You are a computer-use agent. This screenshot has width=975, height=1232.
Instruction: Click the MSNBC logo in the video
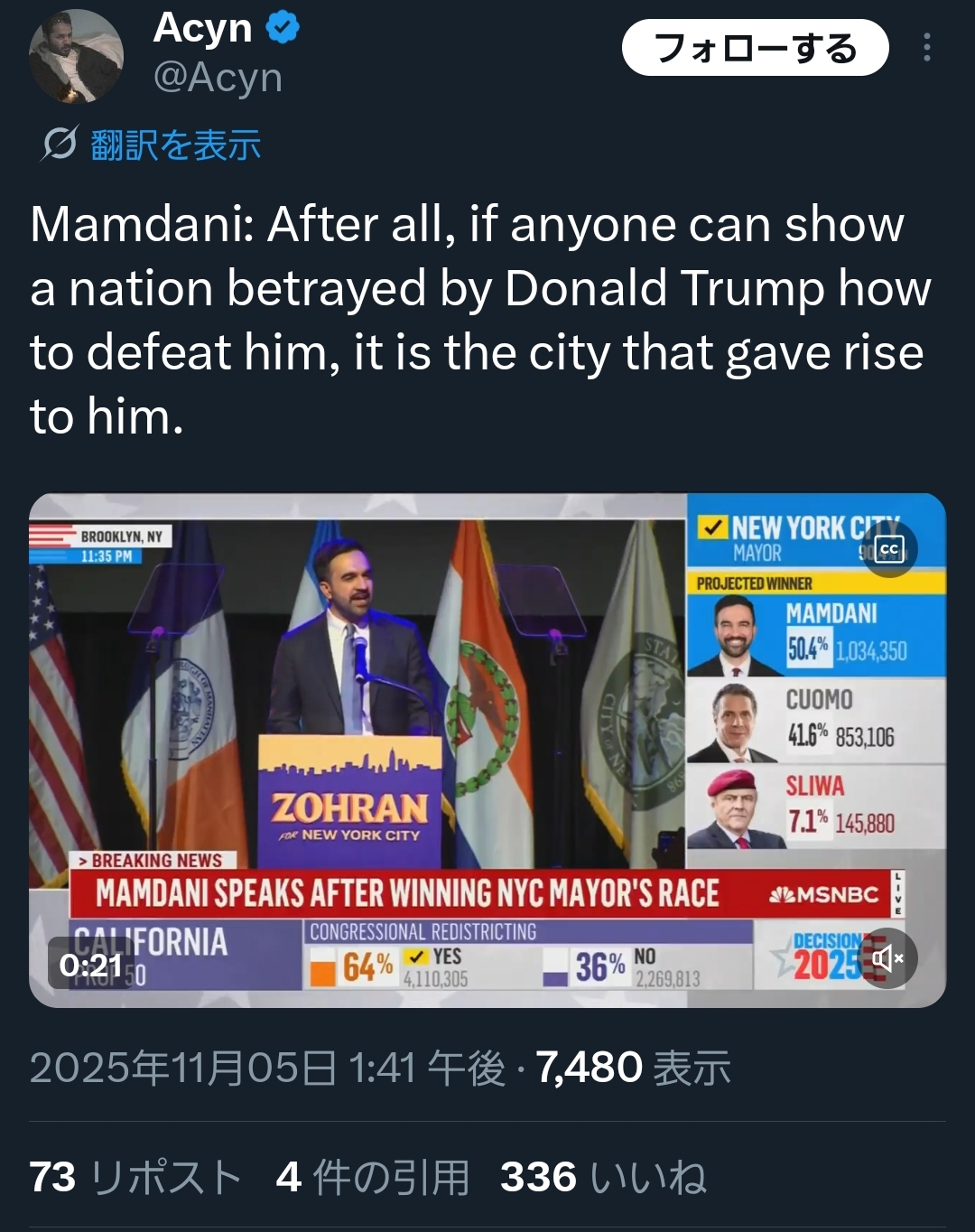point(823,894)
